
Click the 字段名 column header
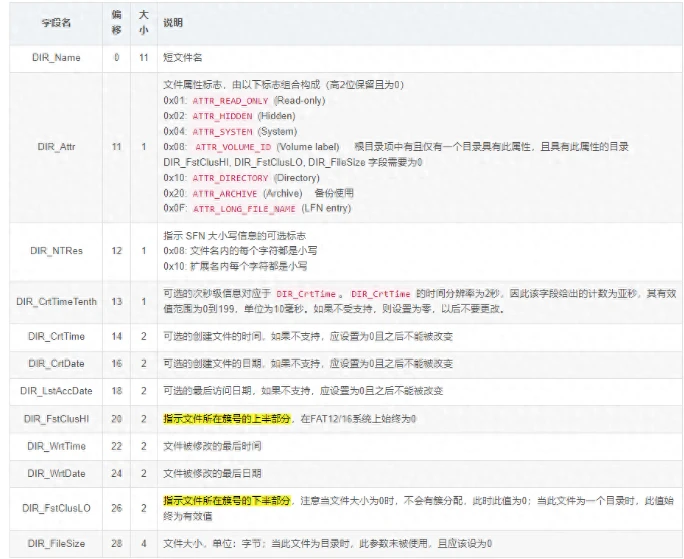pyautogui.click(x=59, y=22)
